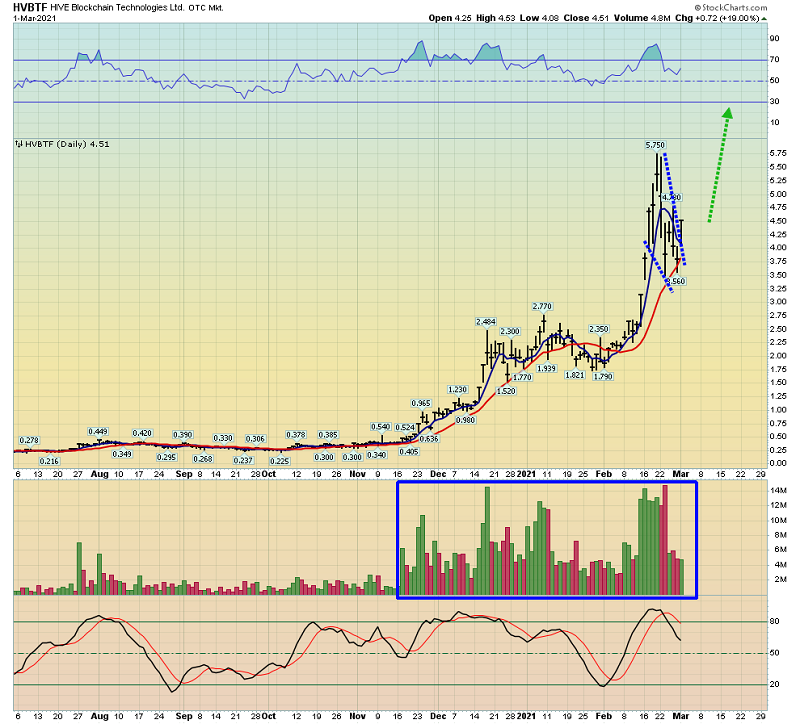Click the 80 level on the stochastic axis
Screen dimensions: 800x724
[774, 621]
